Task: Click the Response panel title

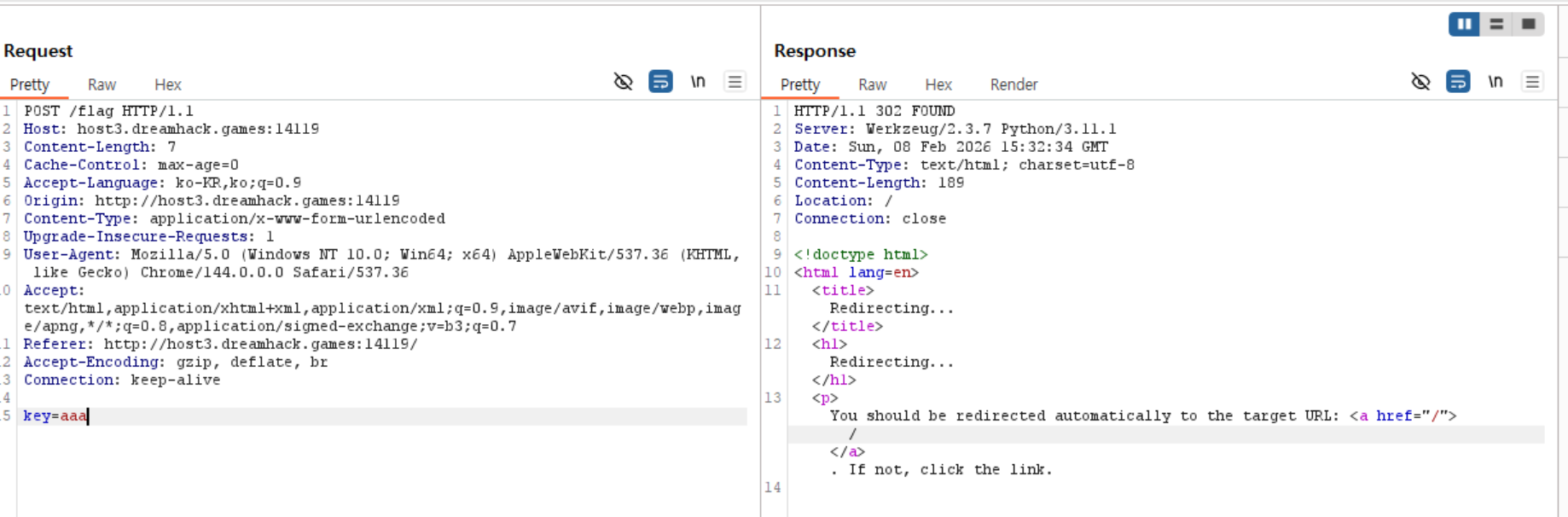Action: (815, 50)
